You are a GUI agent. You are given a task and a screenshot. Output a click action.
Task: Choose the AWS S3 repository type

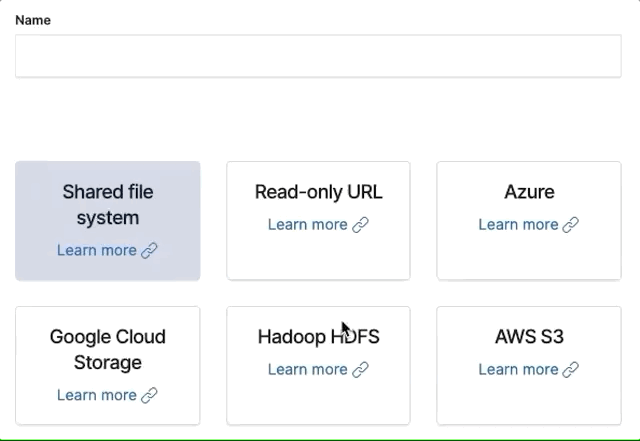(x=529, y=337)
